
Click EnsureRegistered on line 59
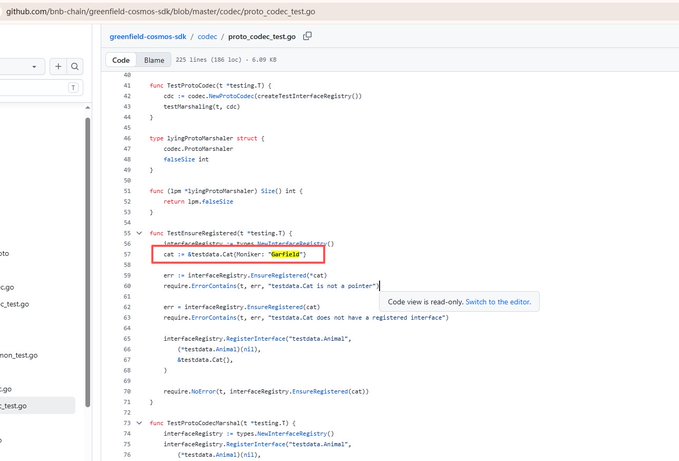click(x=278, y=275)
